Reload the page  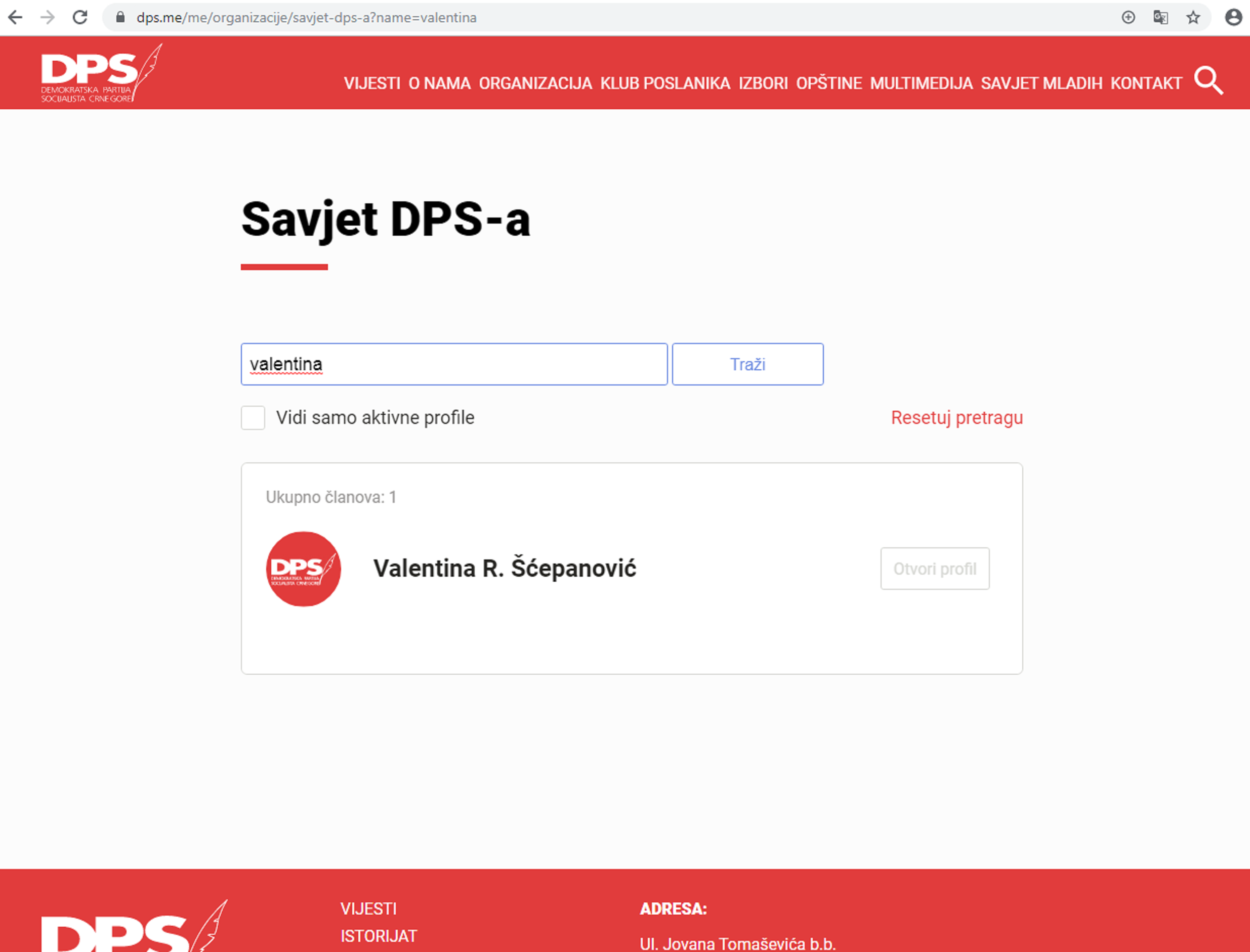[x=80, y=18]
